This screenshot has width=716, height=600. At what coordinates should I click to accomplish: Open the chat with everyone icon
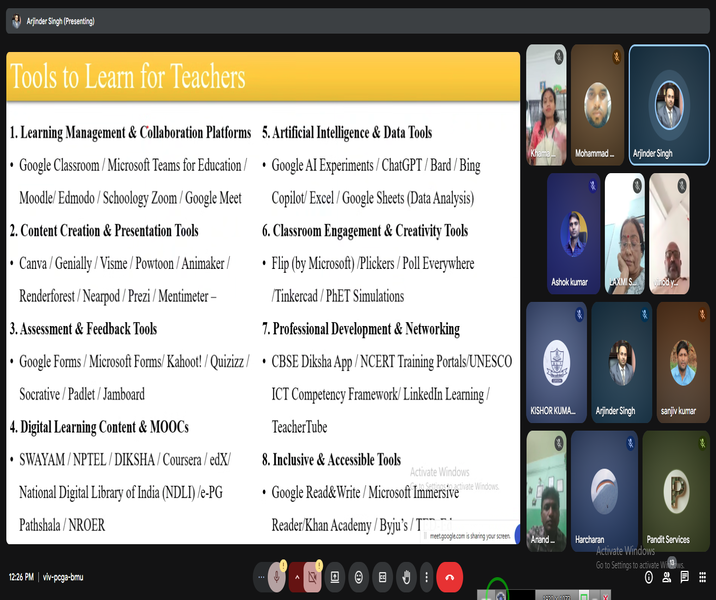[685, 577]
